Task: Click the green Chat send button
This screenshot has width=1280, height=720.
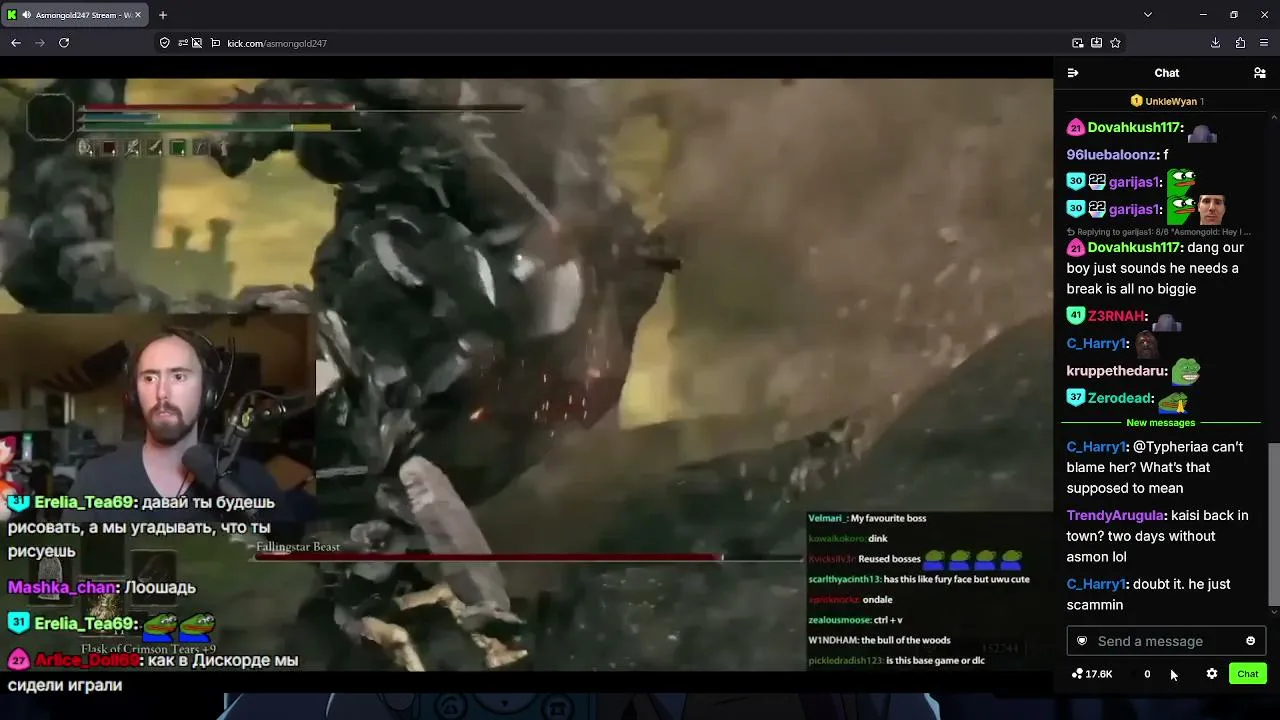Action: coord(1247,674)
